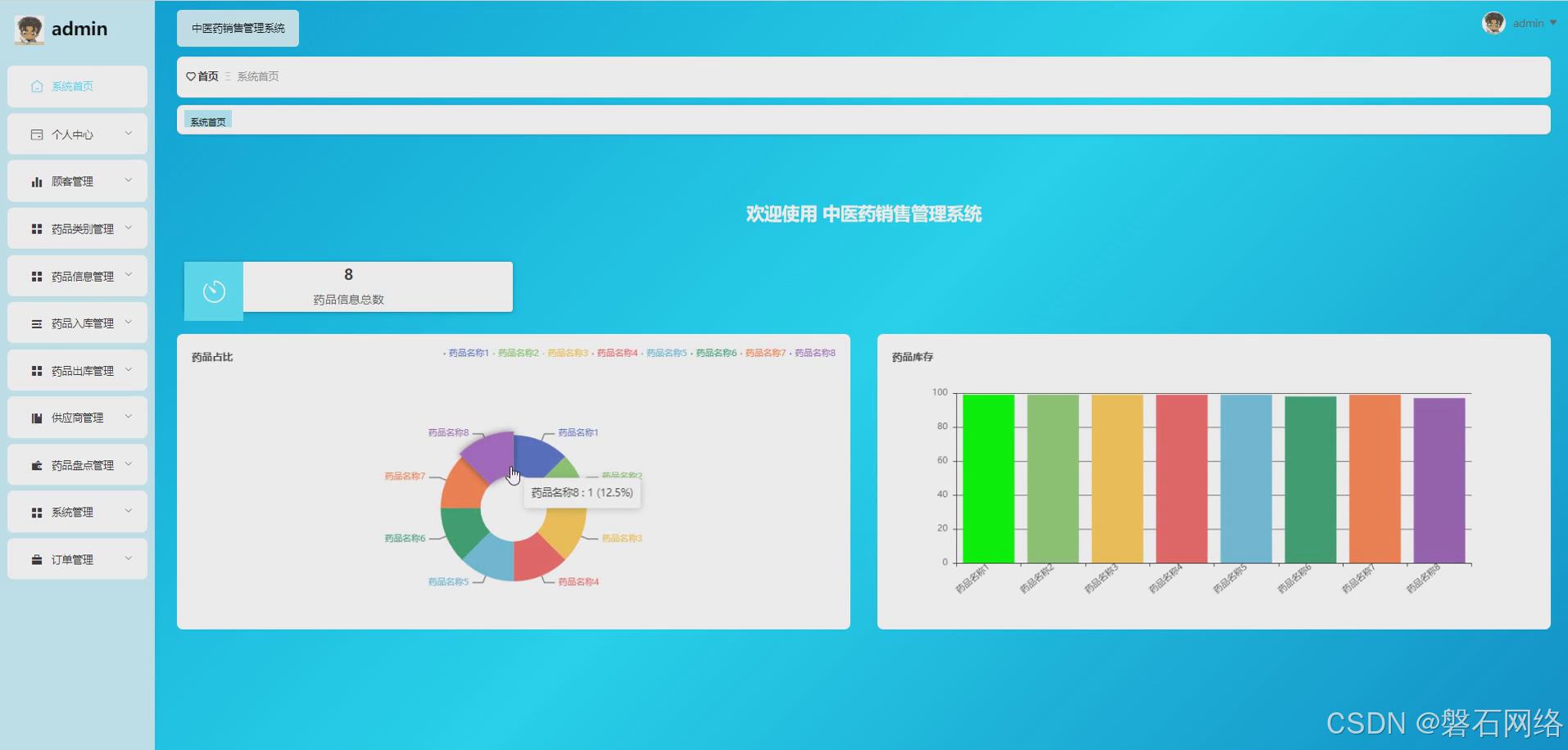
Task: Toggle 药品名称2 in pie legend
Action: pyautogui.click(x=516, y=353)
